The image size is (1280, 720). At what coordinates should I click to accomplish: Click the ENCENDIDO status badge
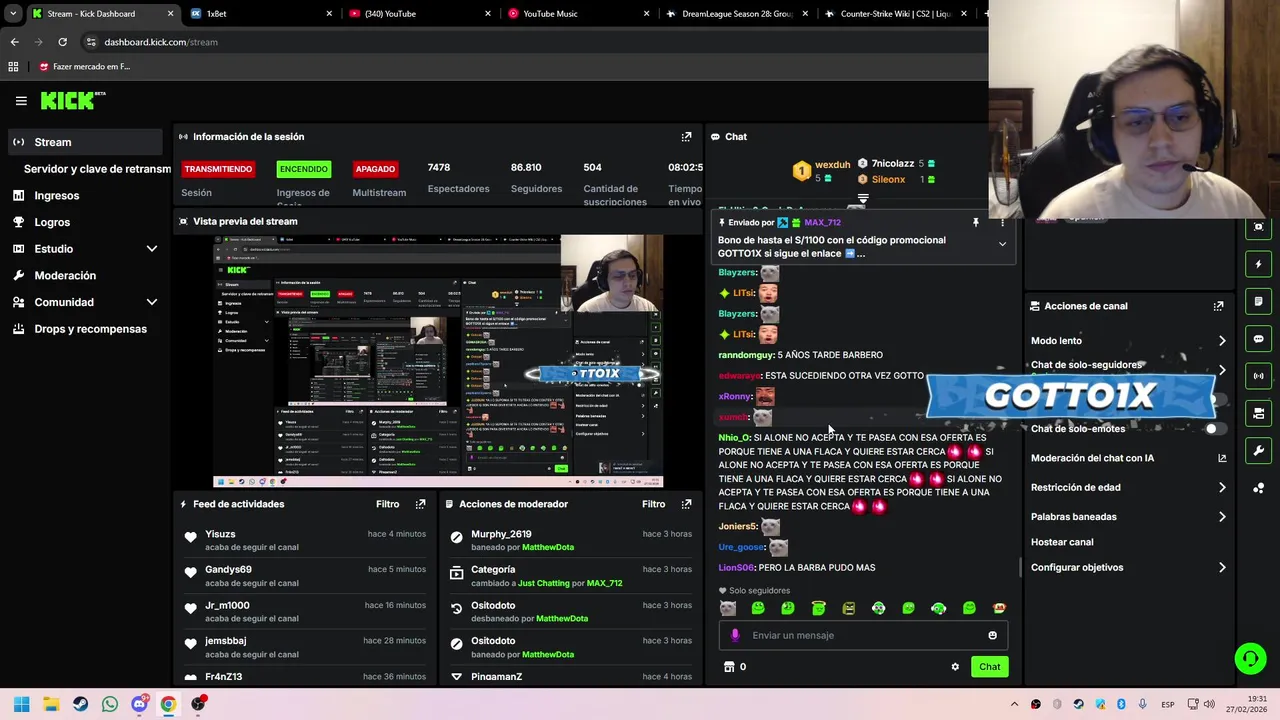(303, 169)
